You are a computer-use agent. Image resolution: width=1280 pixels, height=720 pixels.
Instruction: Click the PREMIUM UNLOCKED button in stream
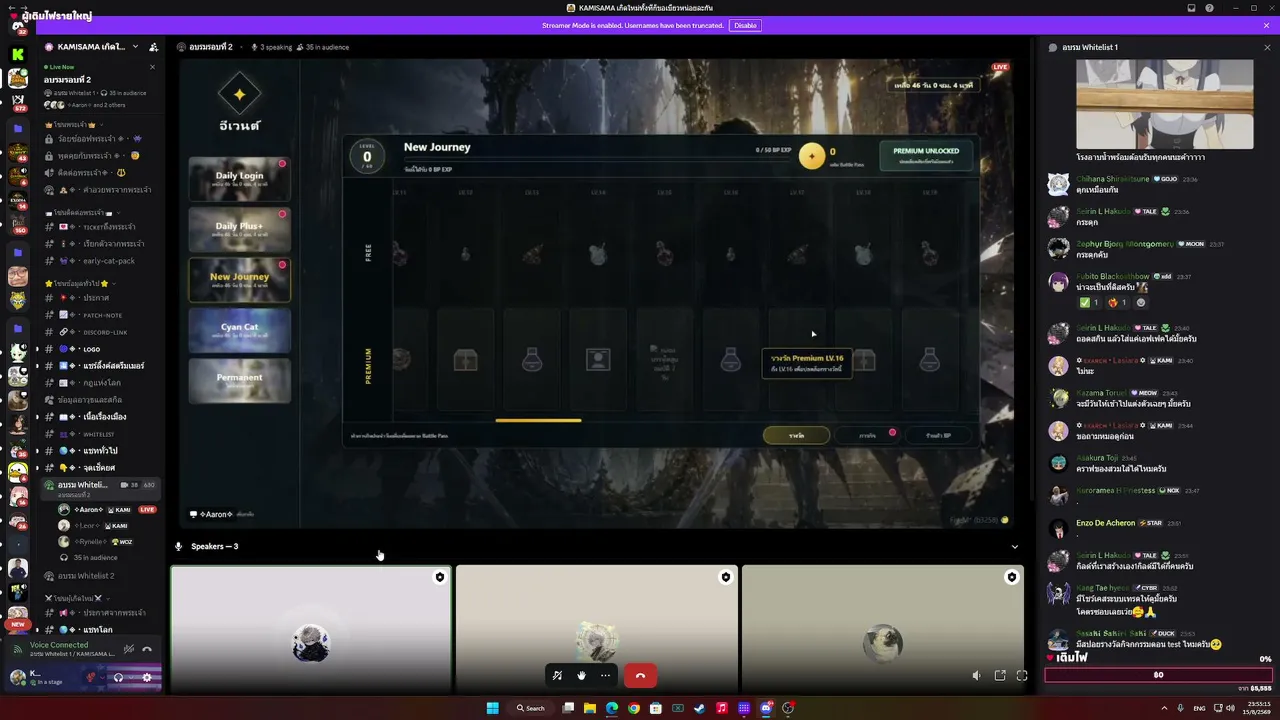coord(926,155)
